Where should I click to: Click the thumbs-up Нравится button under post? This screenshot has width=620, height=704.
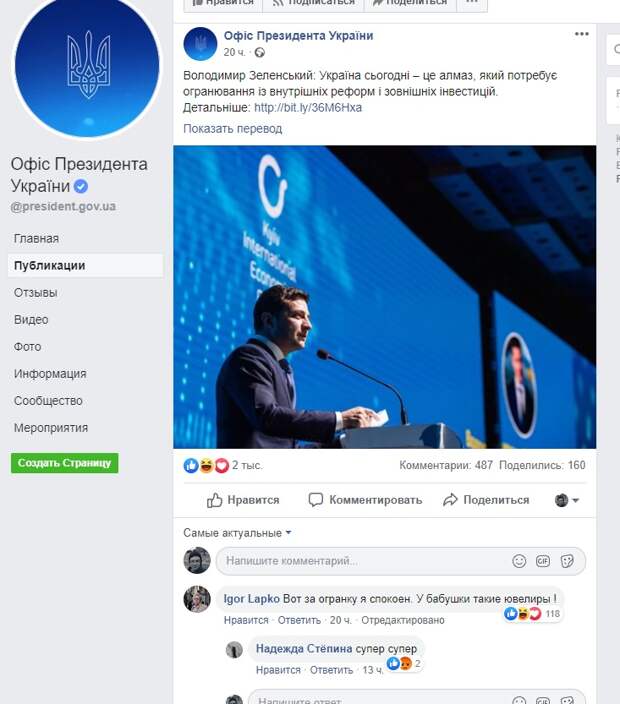[243, 500]
